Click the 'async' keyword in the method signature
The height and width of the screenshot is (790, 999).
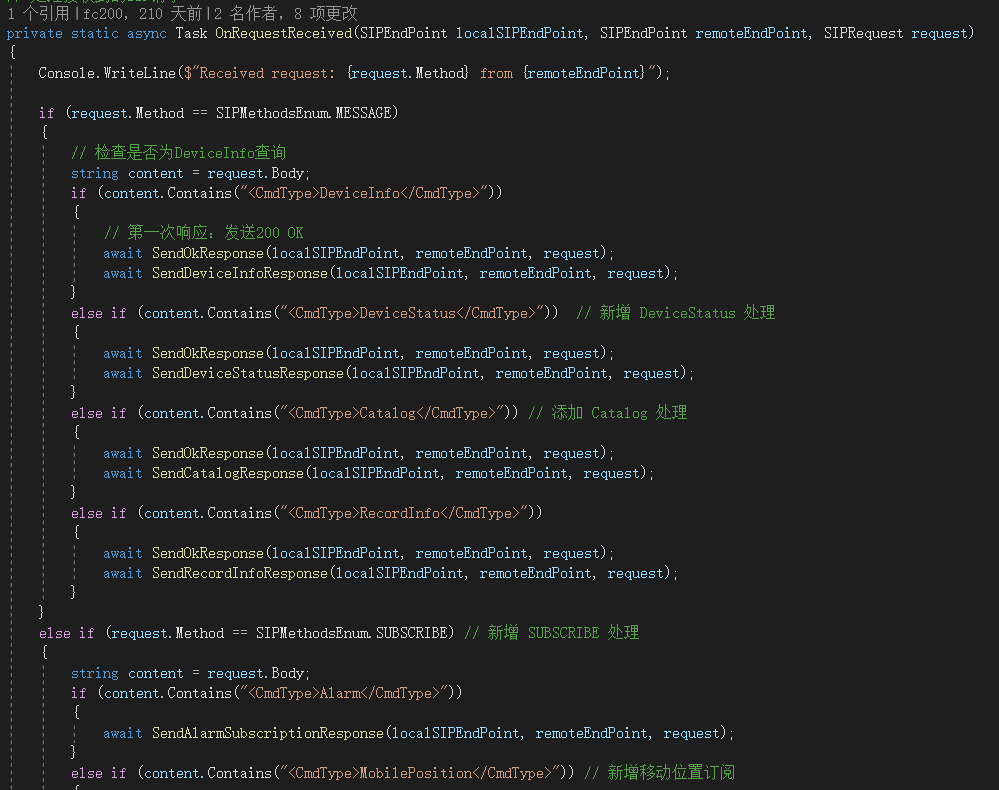pyautogui.click(x=147, y=33)
